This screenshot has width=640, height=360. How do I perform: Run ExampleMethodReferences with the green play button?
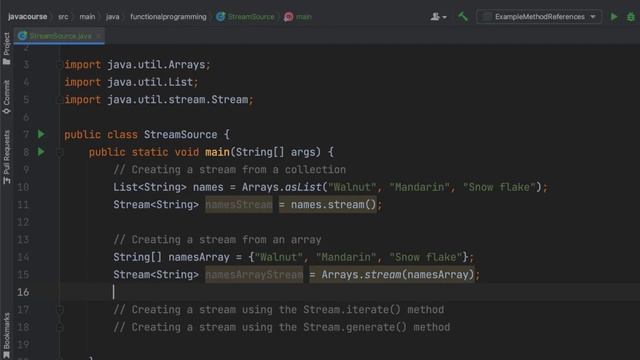[613, 17]
